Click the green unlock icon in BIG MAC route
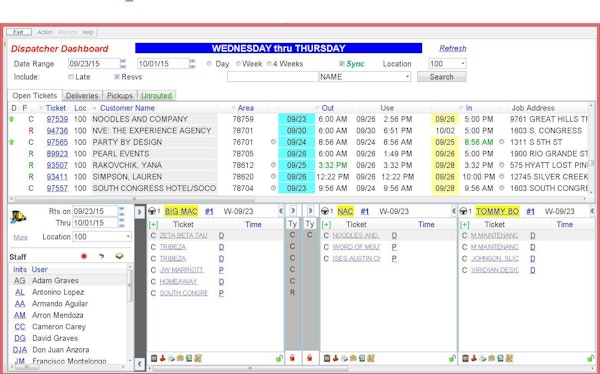The height and width of the screenshot is (374, 600). (x=279, y=358)
